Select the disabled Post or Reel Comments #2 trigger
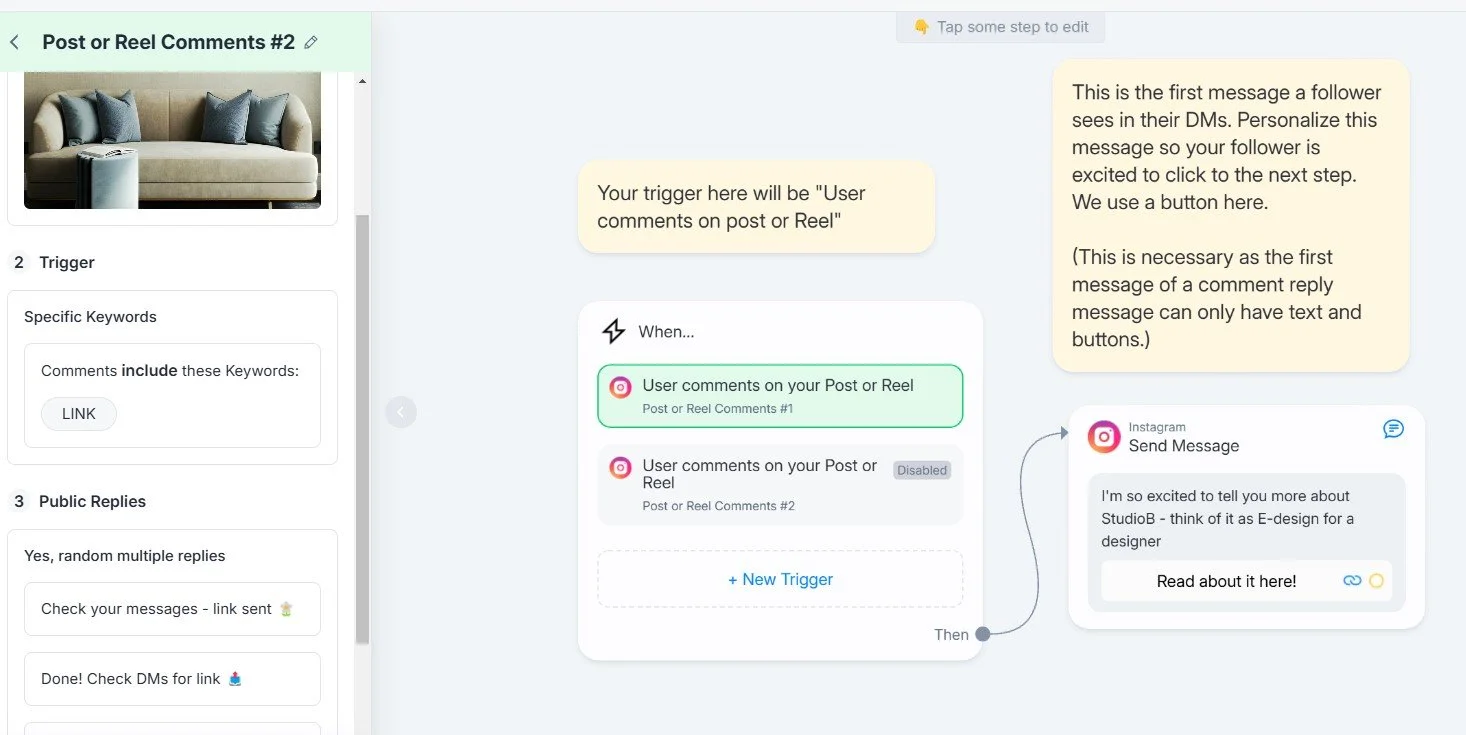 click(x=780, y=485)
